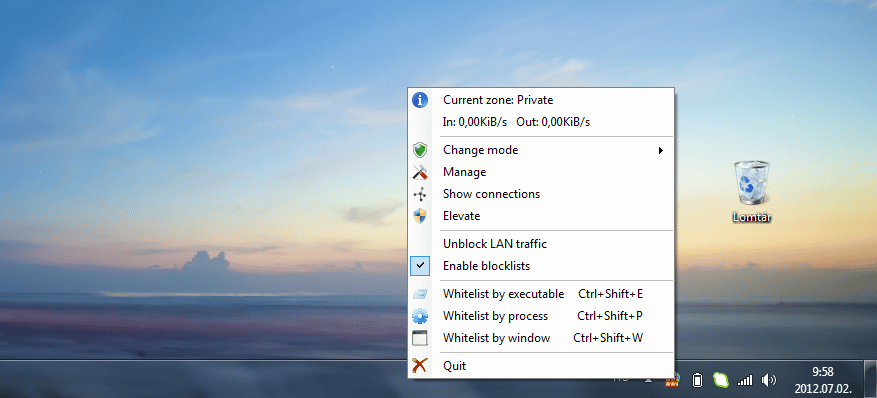Click the Ctrl+Shift+P shortcut label

pyautogui.click(x=610, y=316)
